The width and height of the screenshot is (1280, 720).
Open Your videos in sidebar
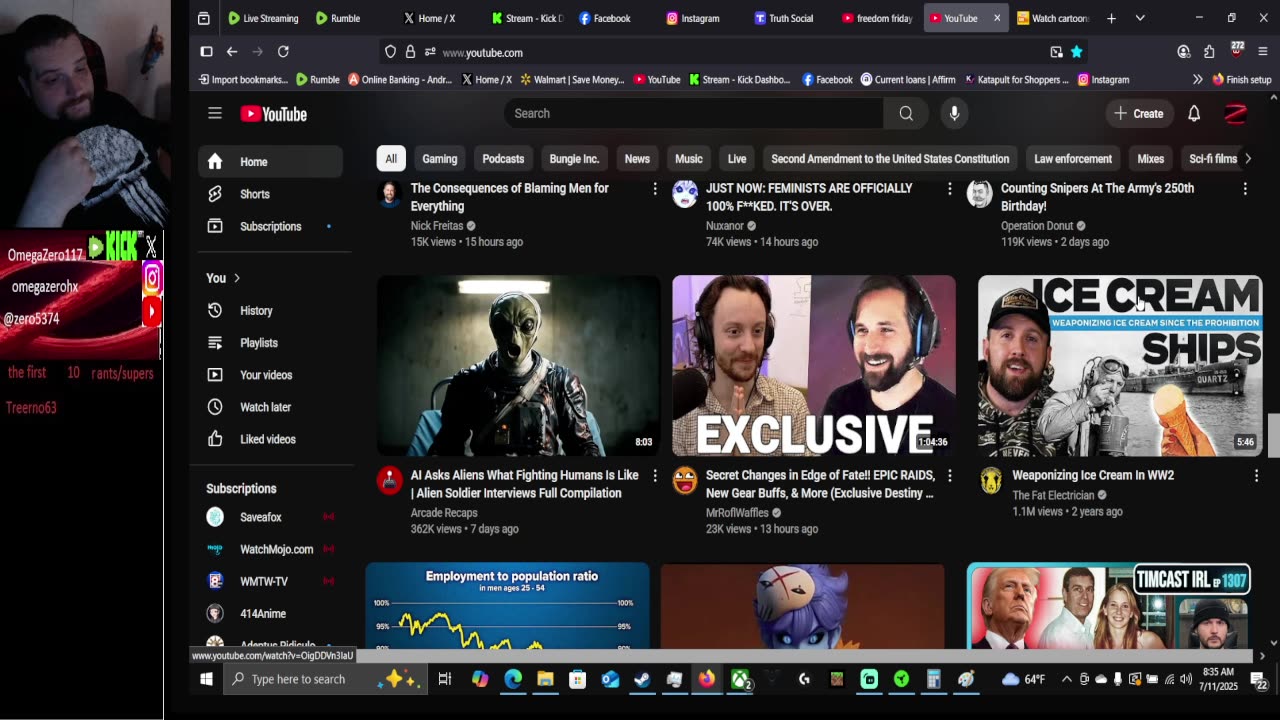271,375
